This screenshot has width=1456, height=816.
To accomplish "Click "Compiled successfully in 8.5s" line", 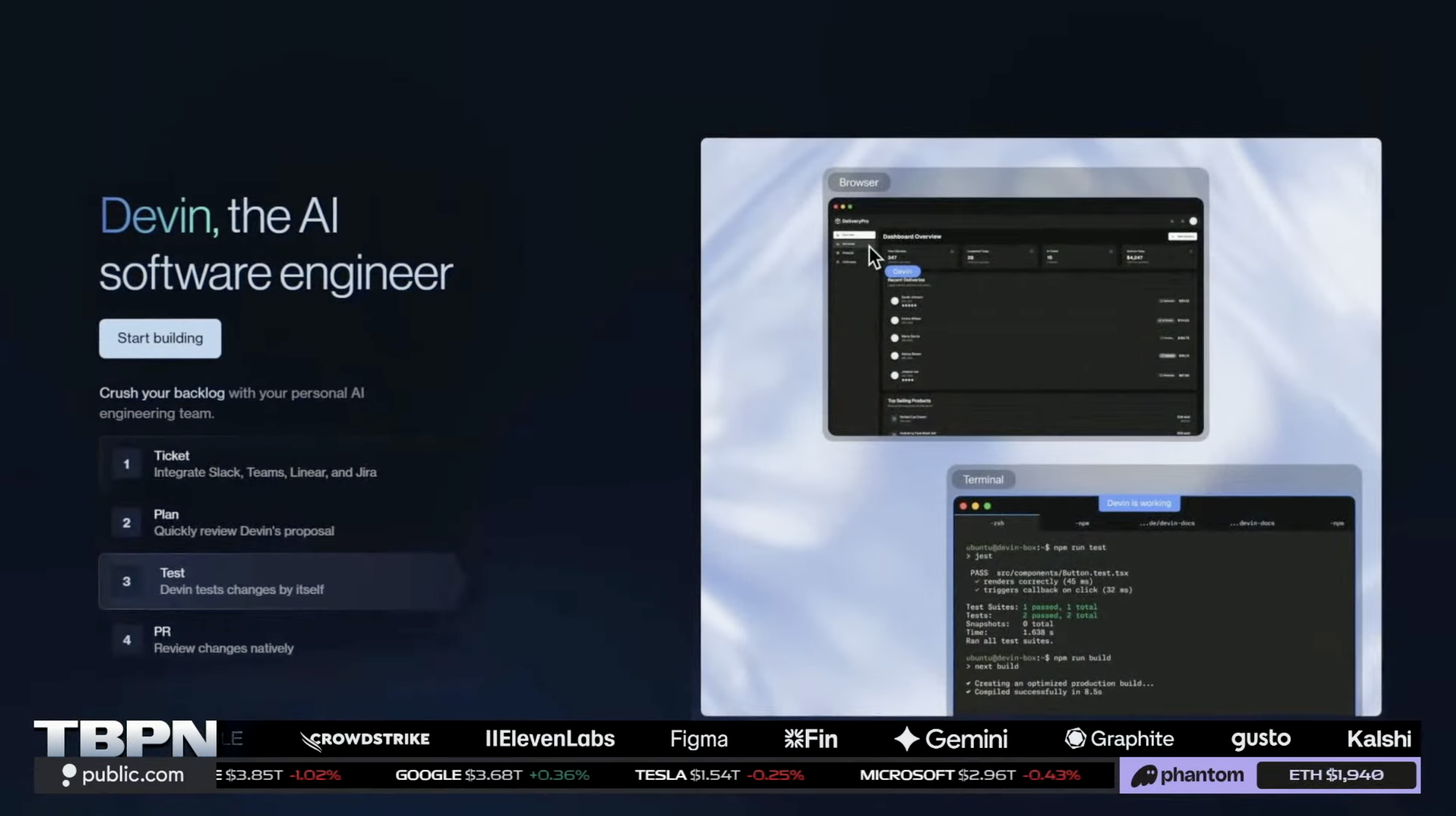I will (1034, 692).
